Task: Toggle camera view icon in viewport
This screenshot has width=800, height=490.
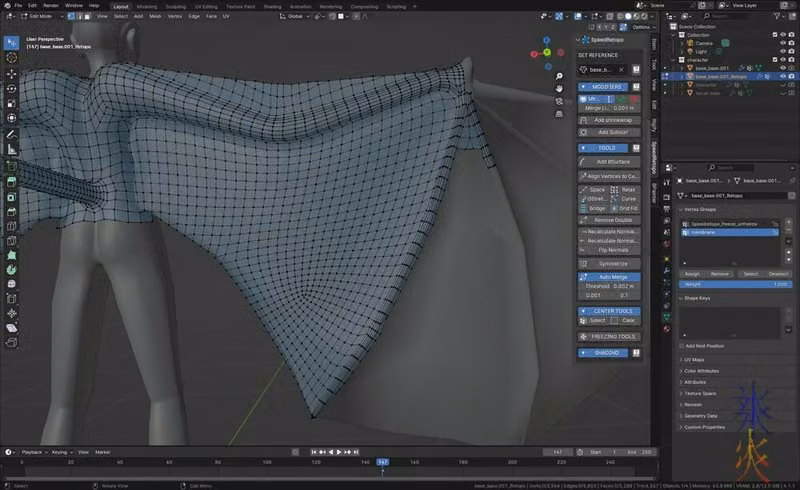Action: pyautogui.click(x=559, y=102)
